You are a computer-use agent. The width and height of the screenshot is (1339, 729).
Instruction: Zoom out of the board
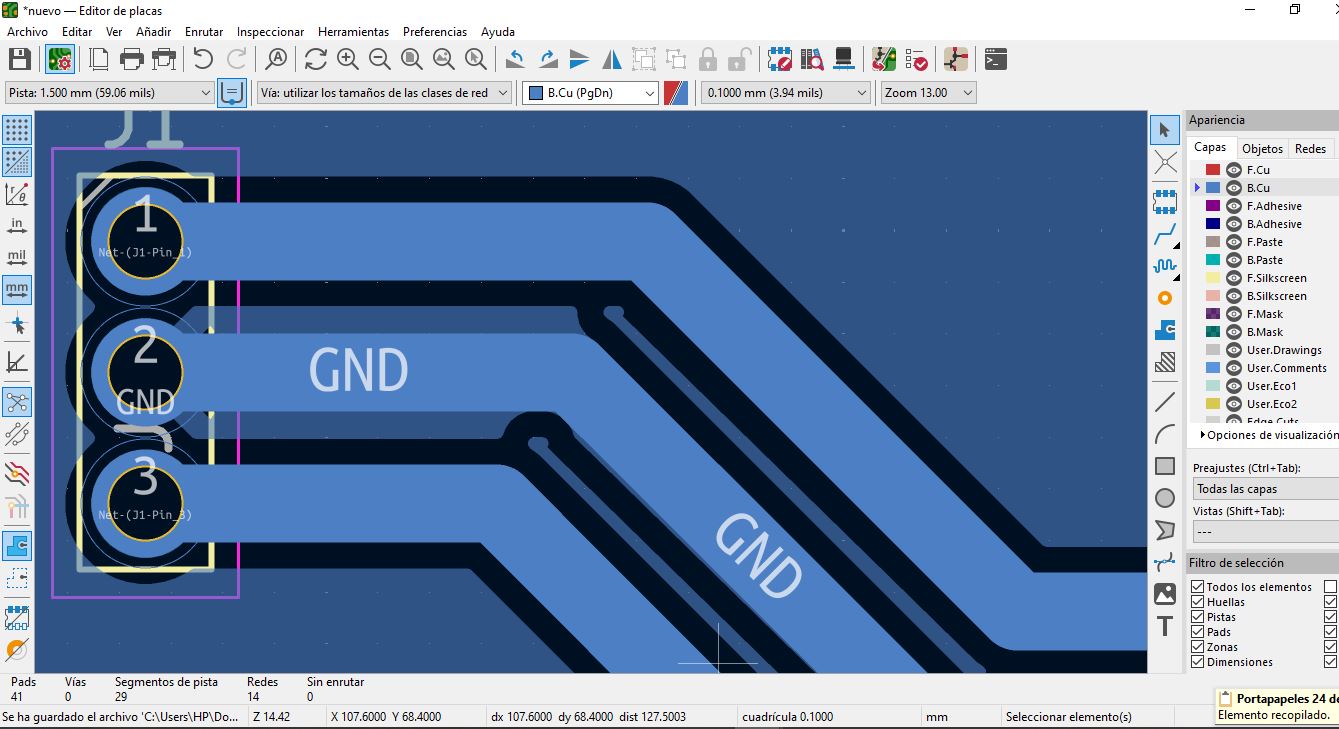380,59
